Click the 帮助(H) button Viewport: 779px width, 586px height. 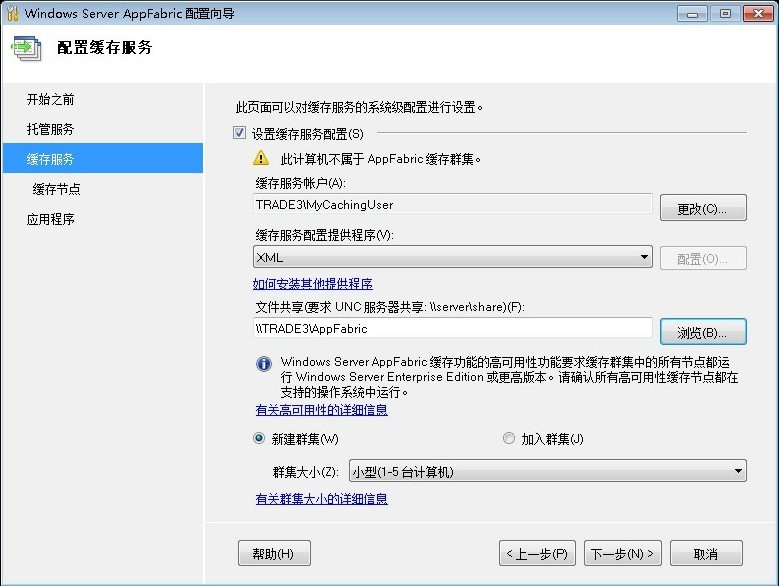274,553
